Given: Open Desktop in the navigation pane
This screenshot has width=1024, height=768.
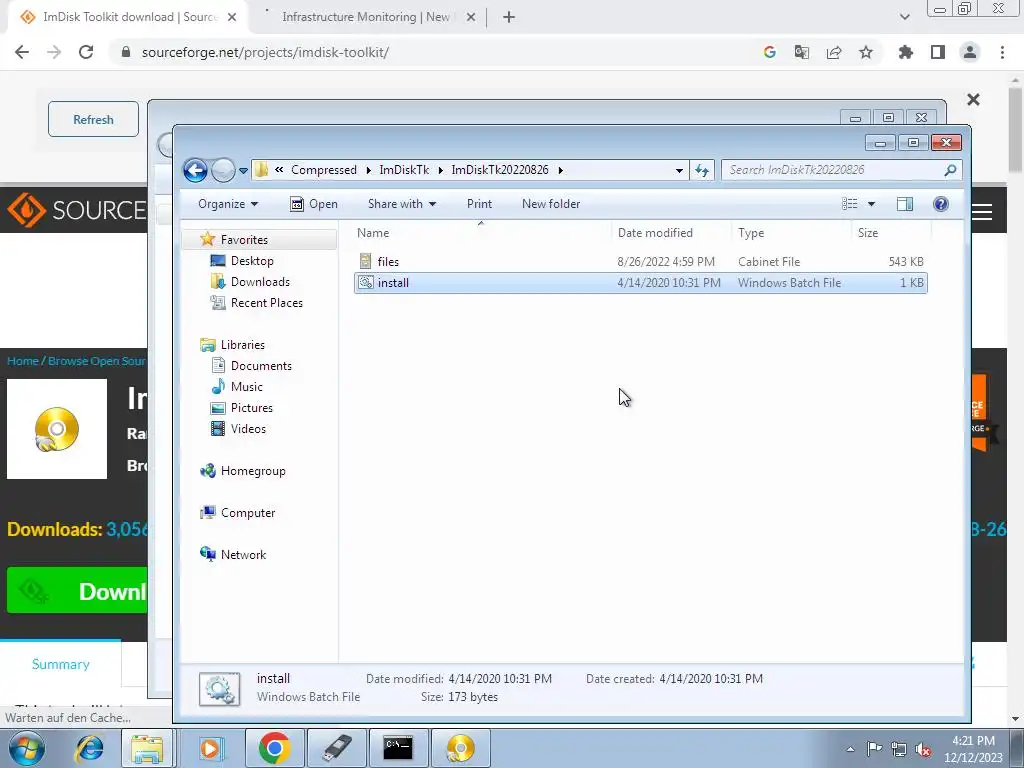Looking at the screenshot, I should tap(252, 261).
